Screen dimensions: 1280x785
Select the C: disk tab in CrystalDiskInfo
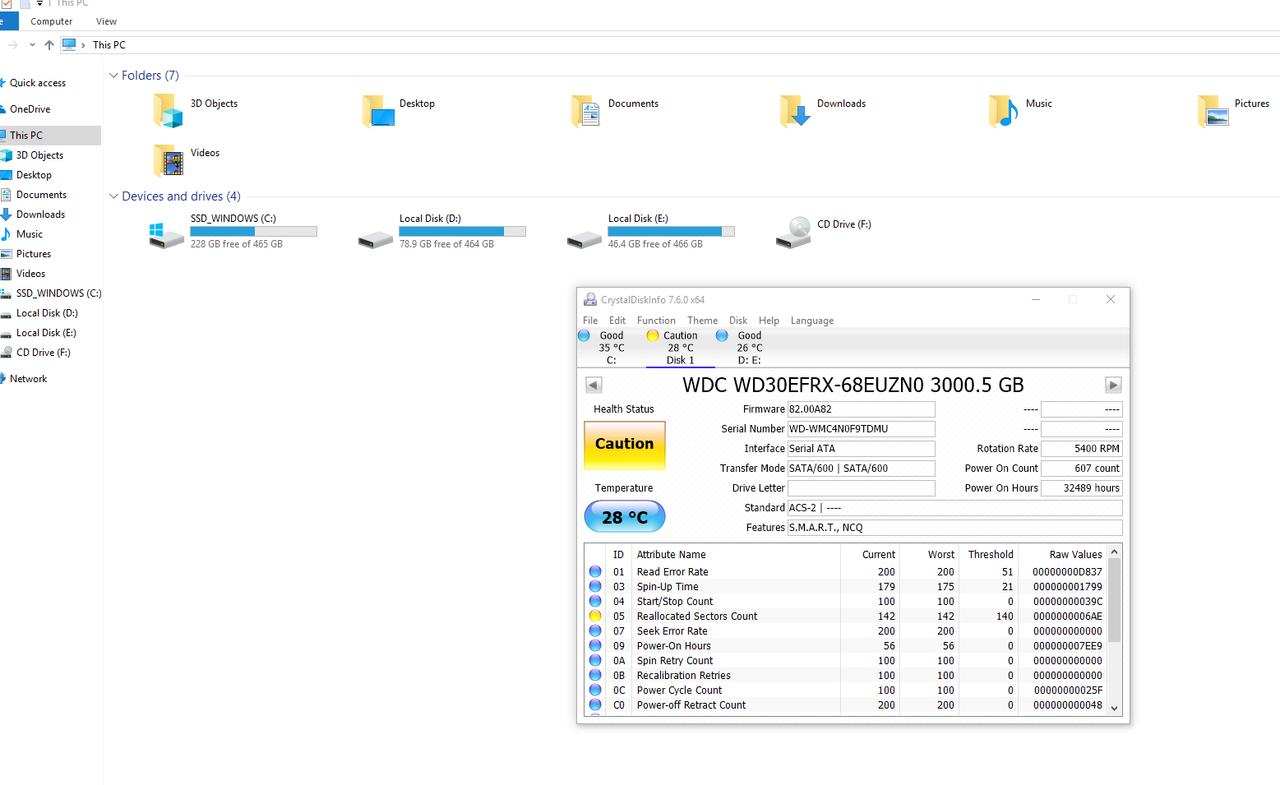click(611, 348)
